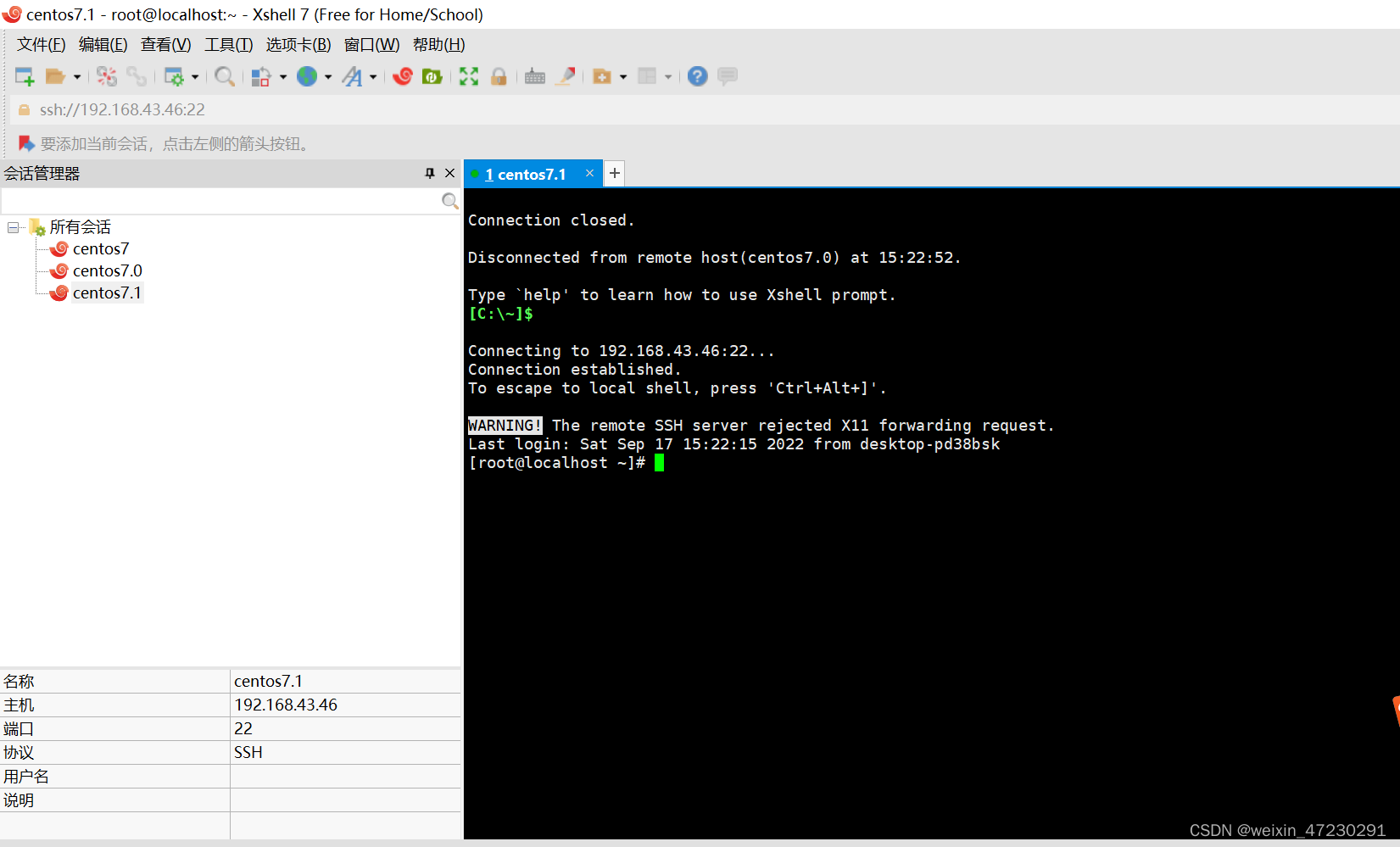Expand the folder plus dropdown arrow

pos(623,76)
